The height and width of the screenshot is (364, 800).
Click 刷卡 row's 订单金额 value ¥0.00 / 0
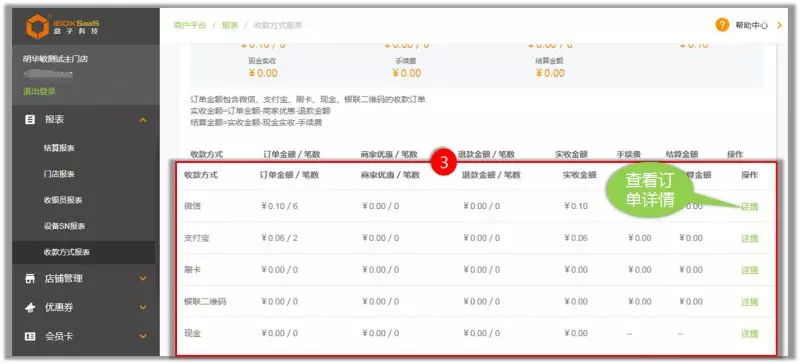(x=279, y=270)
